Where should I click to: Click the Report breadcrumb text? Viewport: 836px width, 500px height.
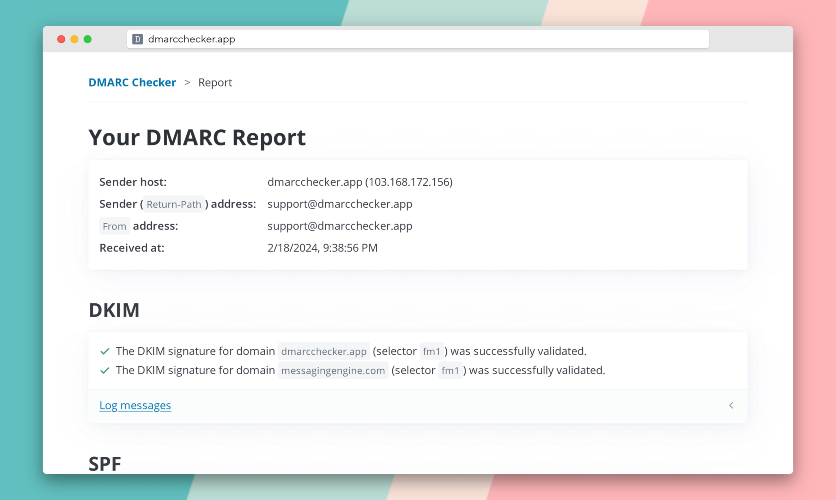[x=215, y=82]
